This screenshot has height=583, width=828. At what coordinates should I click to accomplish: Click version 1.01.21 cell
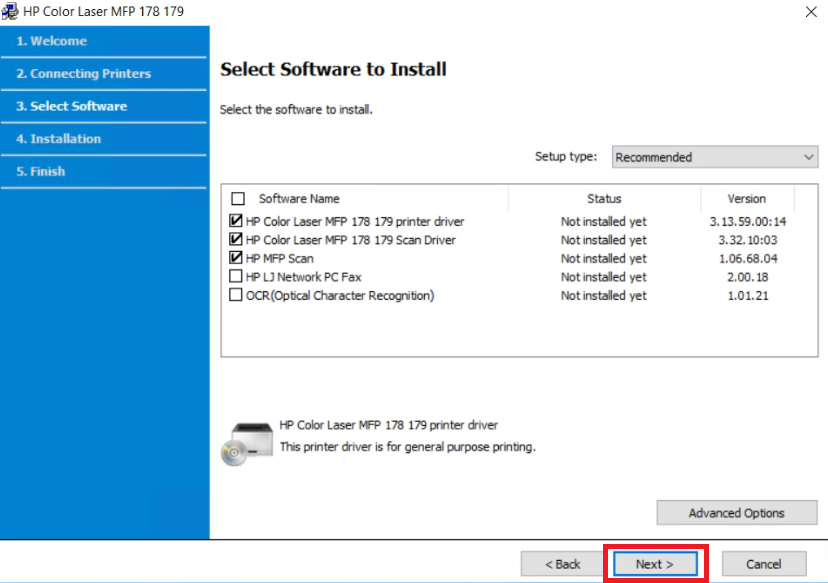tap(748, 296)
